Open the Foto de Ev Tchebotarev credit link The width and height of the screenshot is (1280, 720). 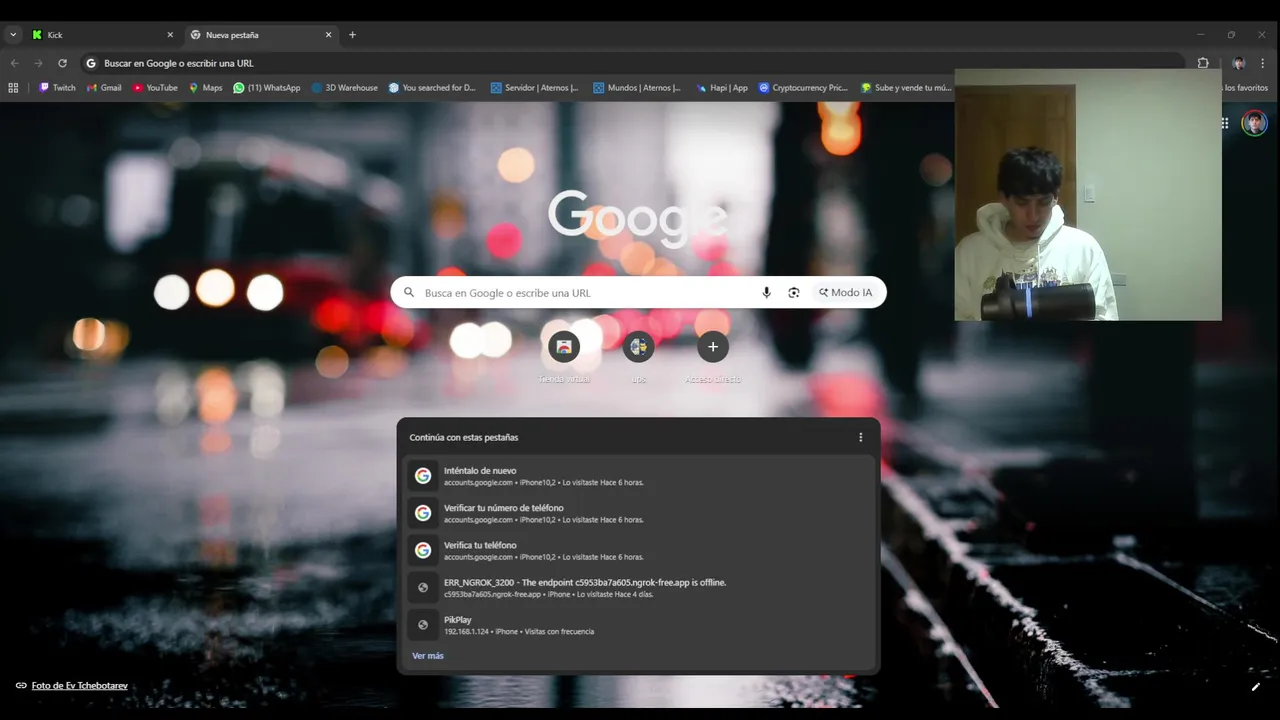(79, 686)
